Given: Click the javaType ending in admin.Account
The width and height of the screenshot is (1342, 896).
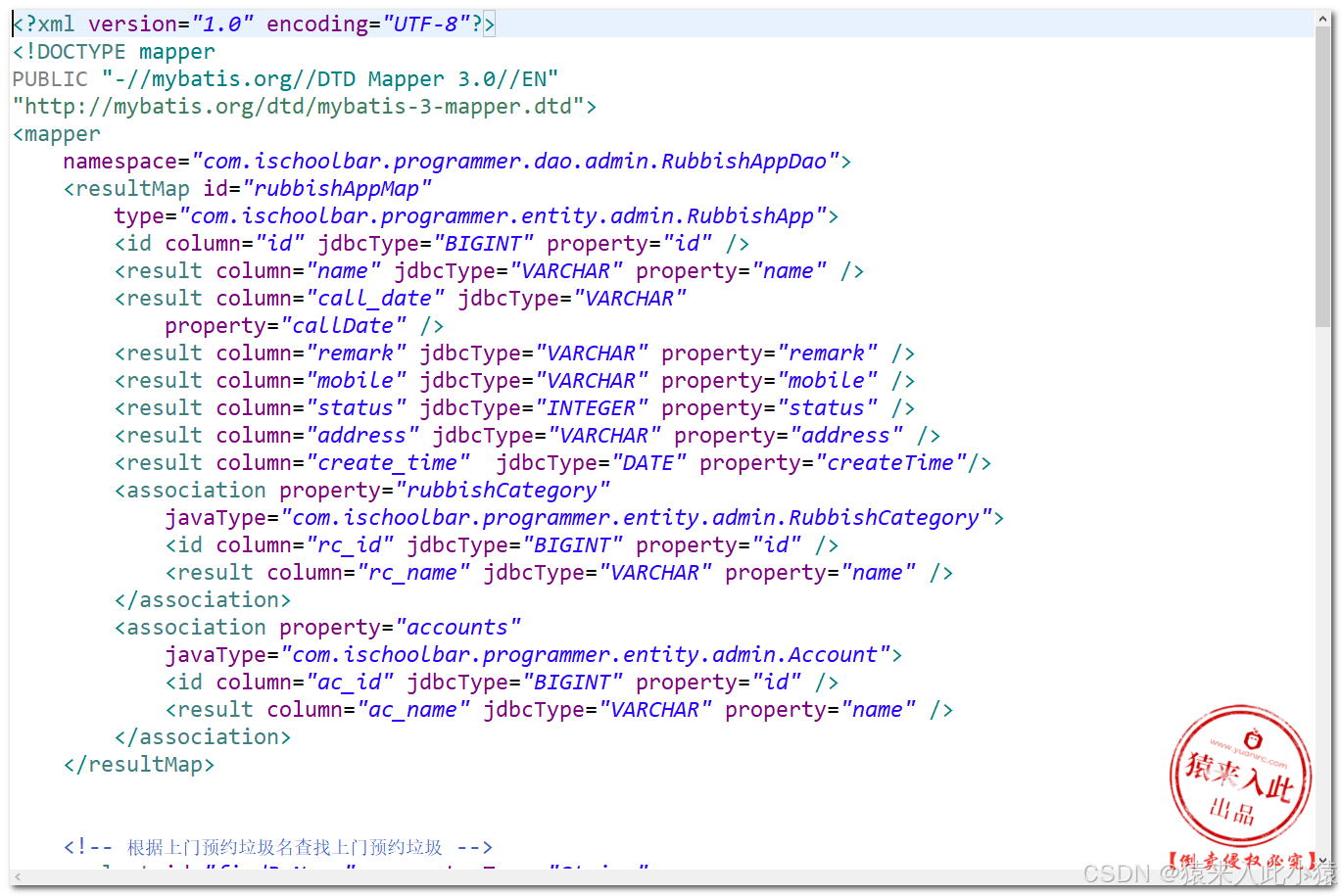Looking at the screenshot, I should pyautogui.click(x=586, y=654).
